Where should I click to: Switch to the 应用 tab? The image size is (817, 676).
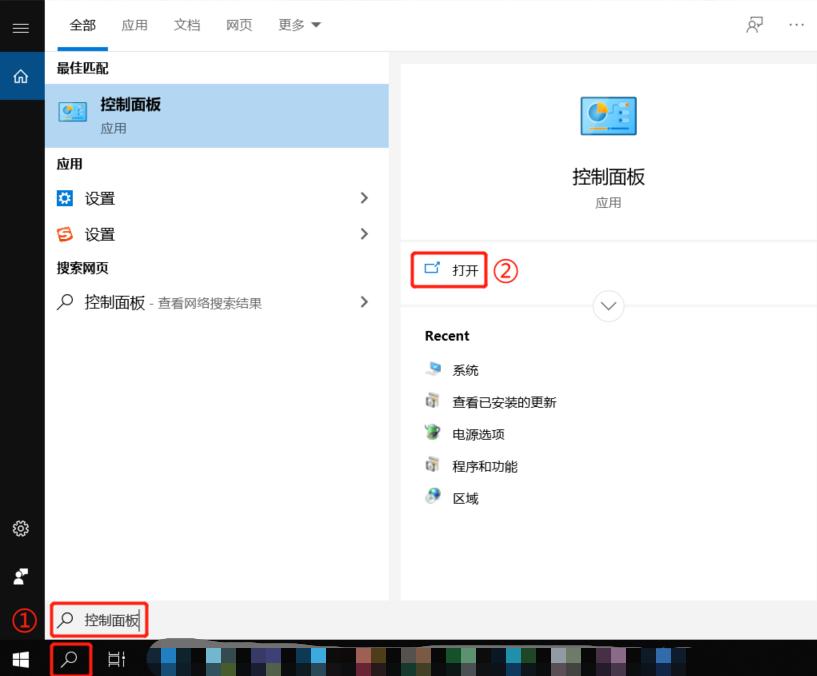pyautogui.click(x=134, y=24)
